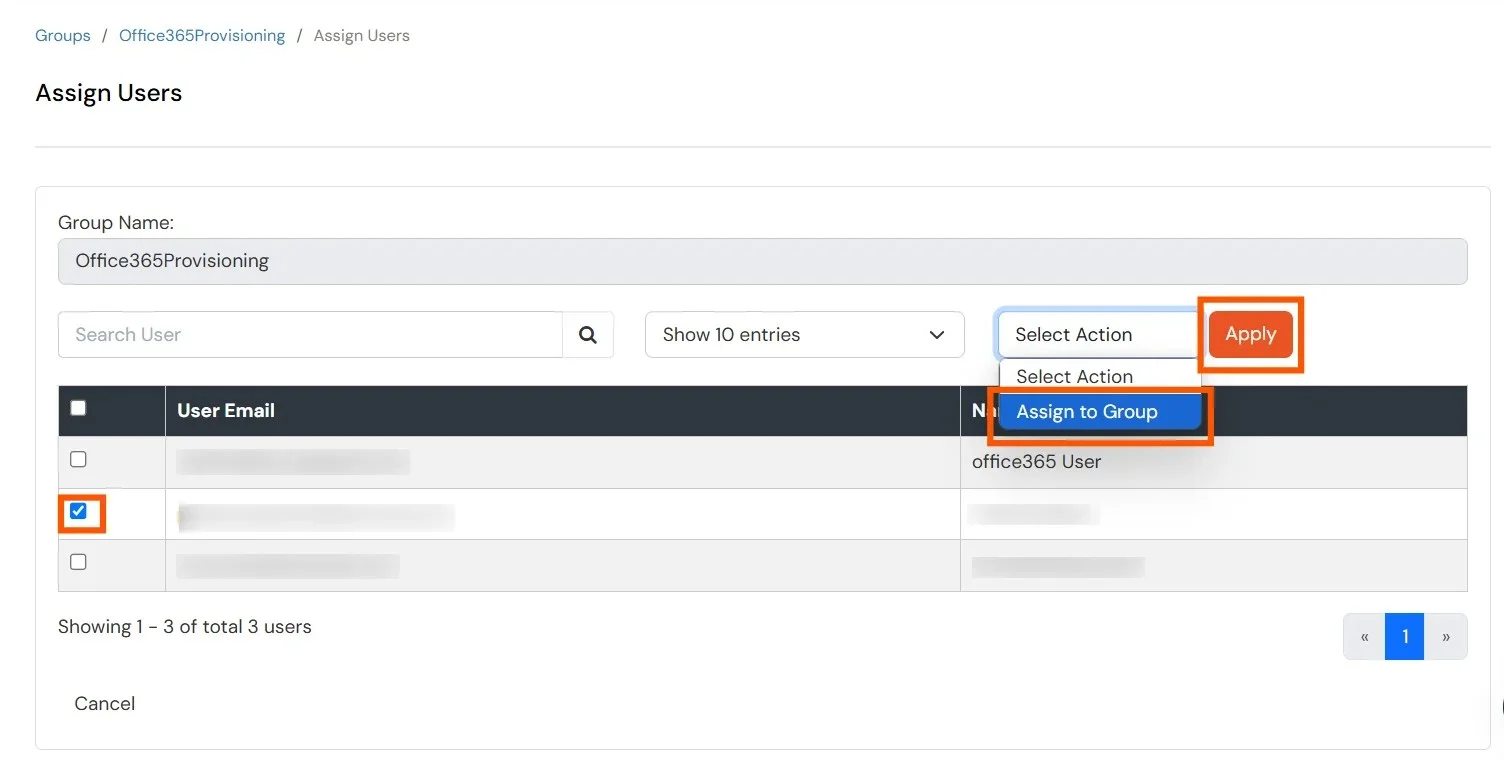
Task: Uncheck the highlighted second row checkbox
Action: pyautogui.click(x=77, y=510)
